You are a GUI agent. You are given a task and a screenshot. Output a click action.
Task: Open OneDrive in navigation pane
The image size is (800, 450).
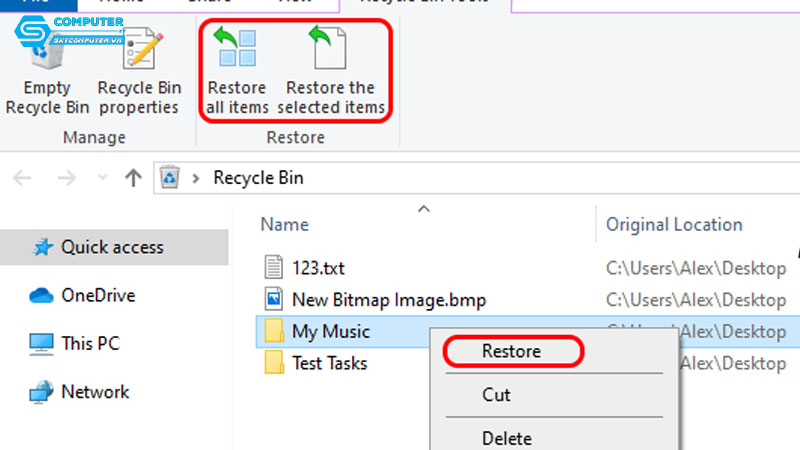coord(97,295)
